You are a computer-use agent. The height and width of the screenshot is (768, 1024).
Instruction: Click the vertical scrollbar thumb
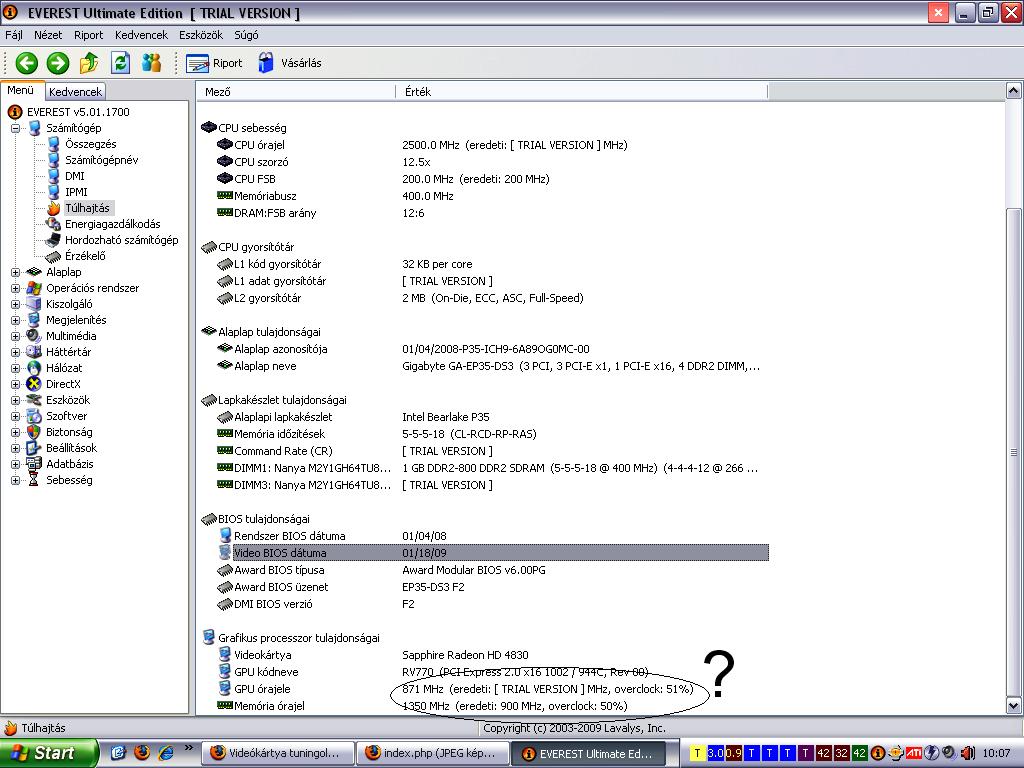point(1013,453)
